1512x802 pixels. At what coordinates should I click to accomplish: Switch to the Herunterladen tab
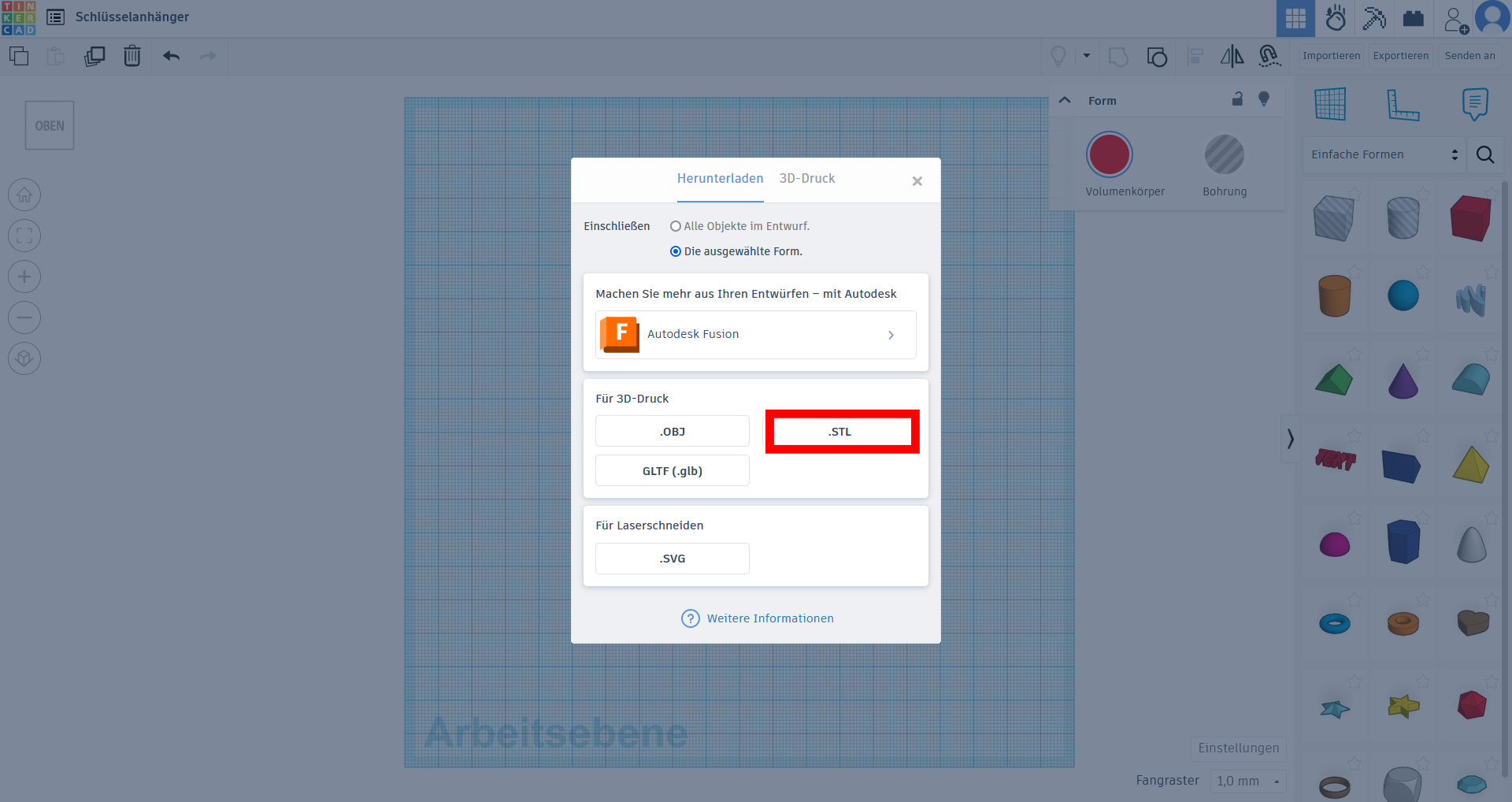point(720,179)
